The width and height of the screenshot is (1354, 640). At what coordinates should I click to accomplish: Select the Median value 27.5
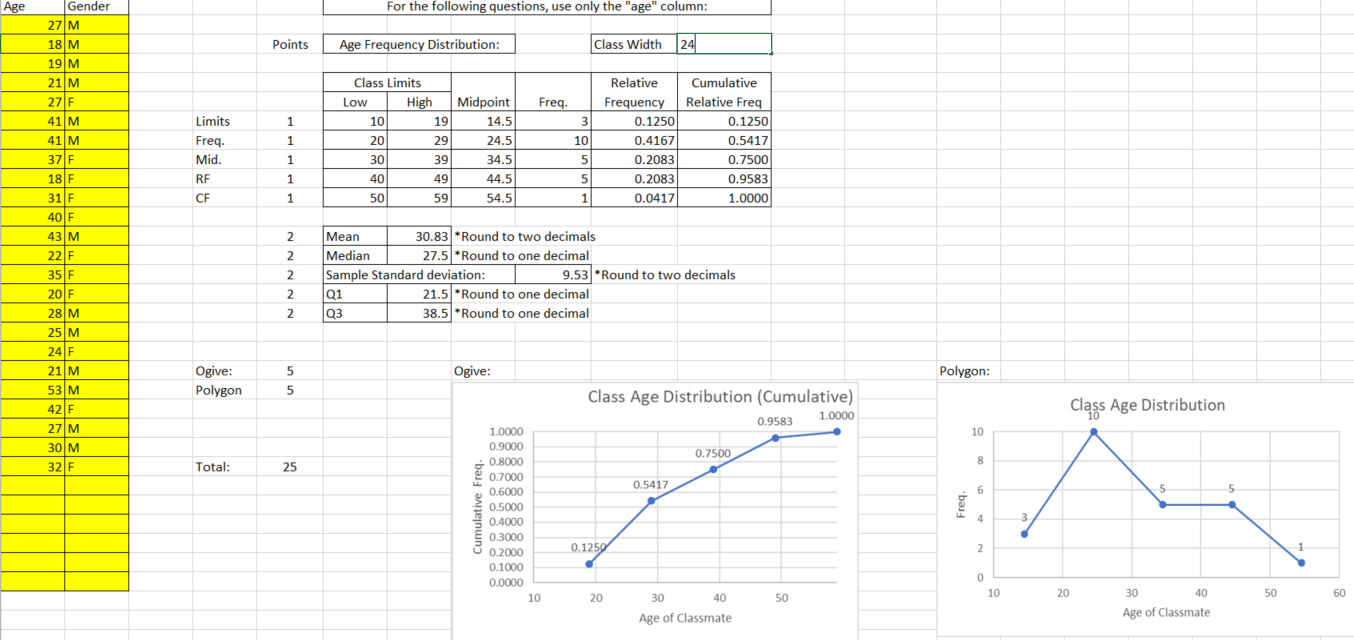[x=419, y=256]
